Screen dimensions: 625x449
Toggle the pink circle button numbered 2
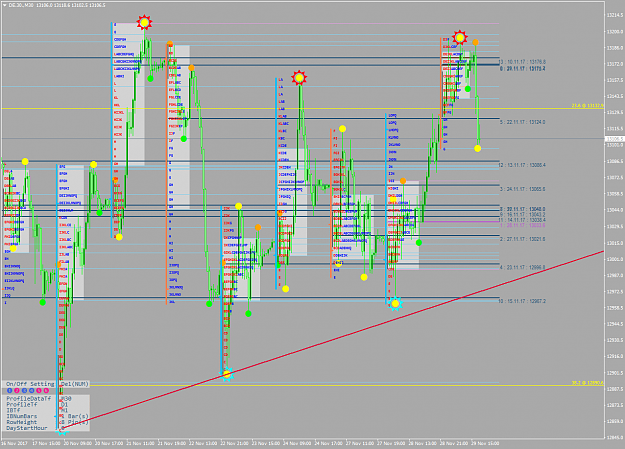click(17, 390)
